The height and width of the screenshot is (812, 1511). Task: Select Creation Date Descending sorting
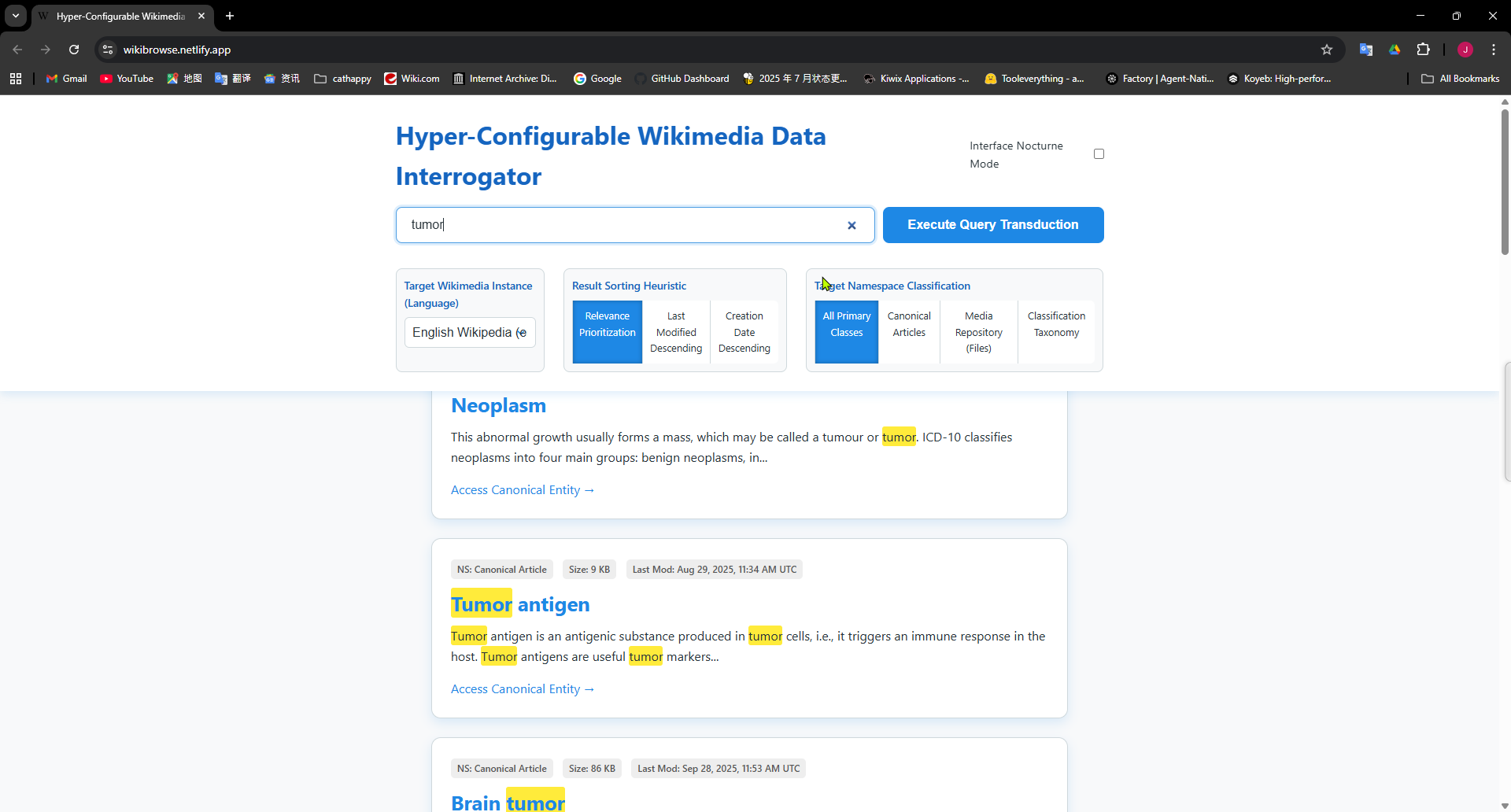pyautogui.click(x=744, y=331)
